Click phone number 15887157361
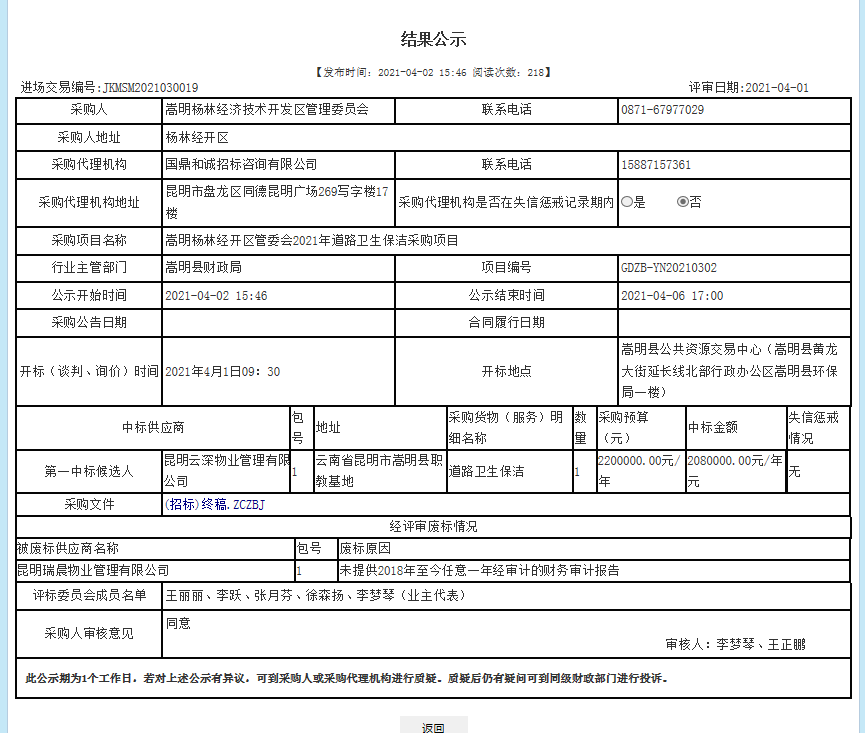Screen dimensions: 865x733 tap(656, 165)
